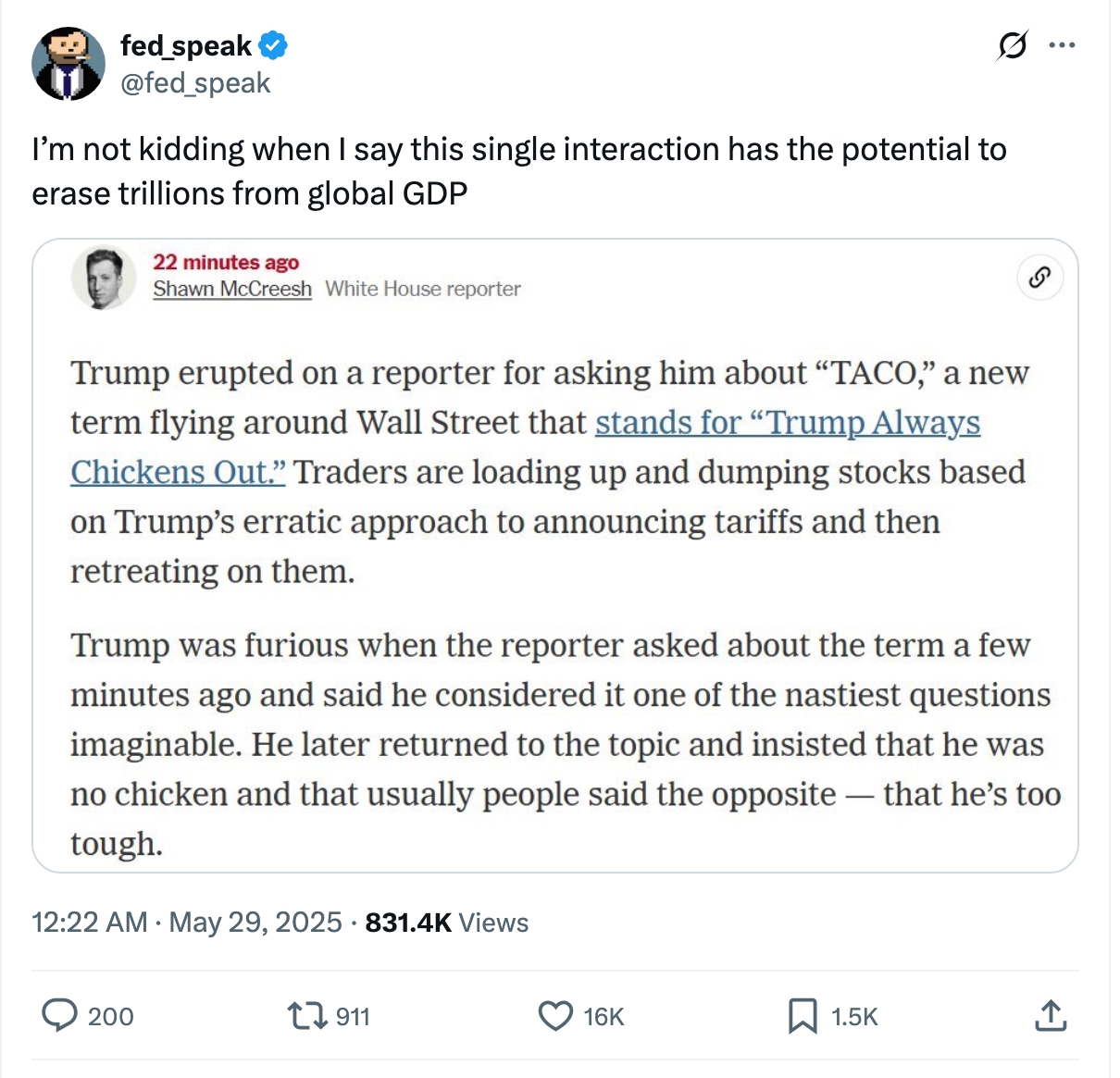This screenshot has width=1120, height=1078.
Task: Click the fed_speak display name
Action: (x=186, y=45)
